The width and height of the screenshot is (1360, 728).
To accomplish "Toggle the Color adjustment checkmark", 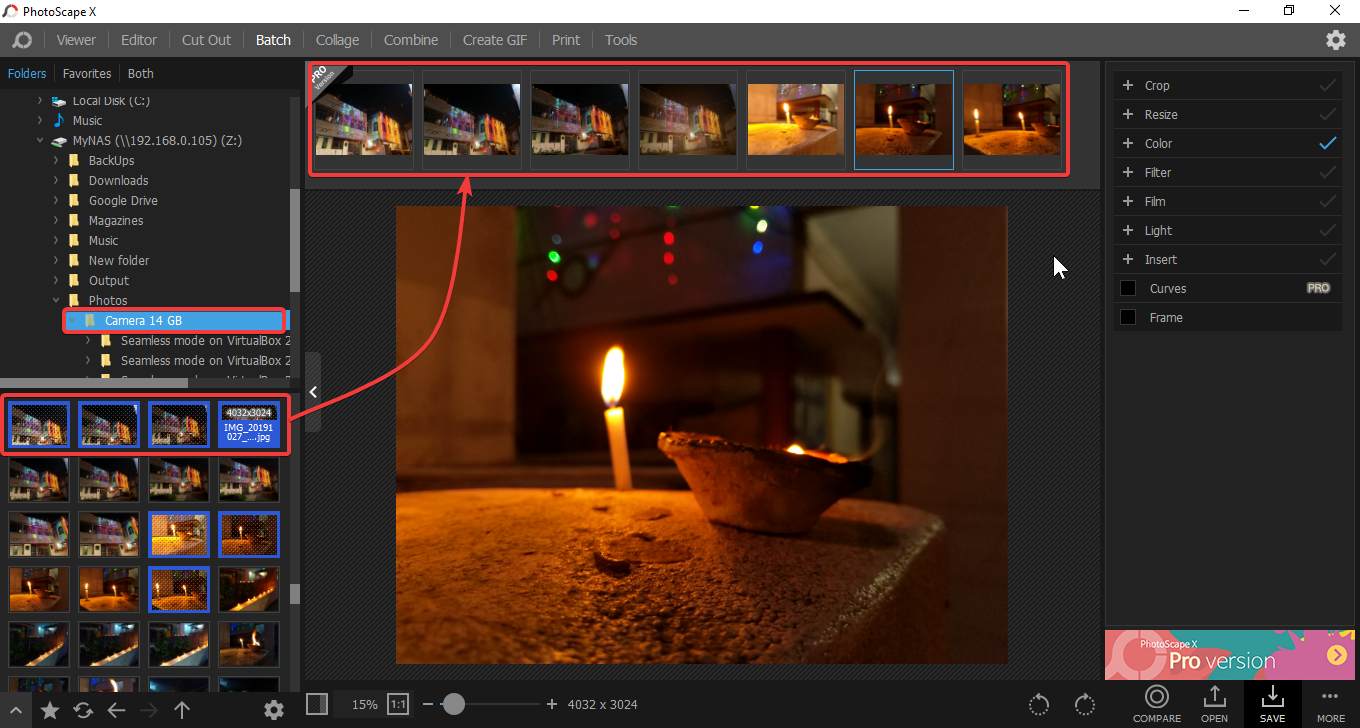I will (1327, 143).
